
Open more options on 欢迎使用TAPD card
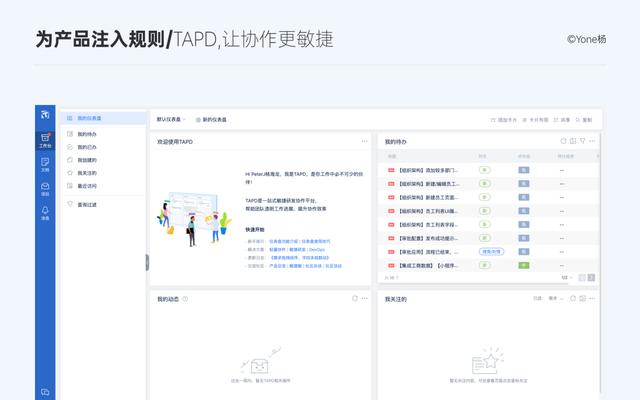point(364,141)
